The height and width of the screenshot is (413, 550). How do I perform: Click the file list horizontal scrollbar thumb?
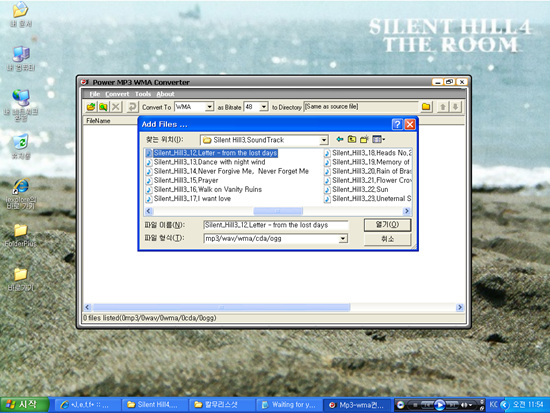tap(278, 211)
